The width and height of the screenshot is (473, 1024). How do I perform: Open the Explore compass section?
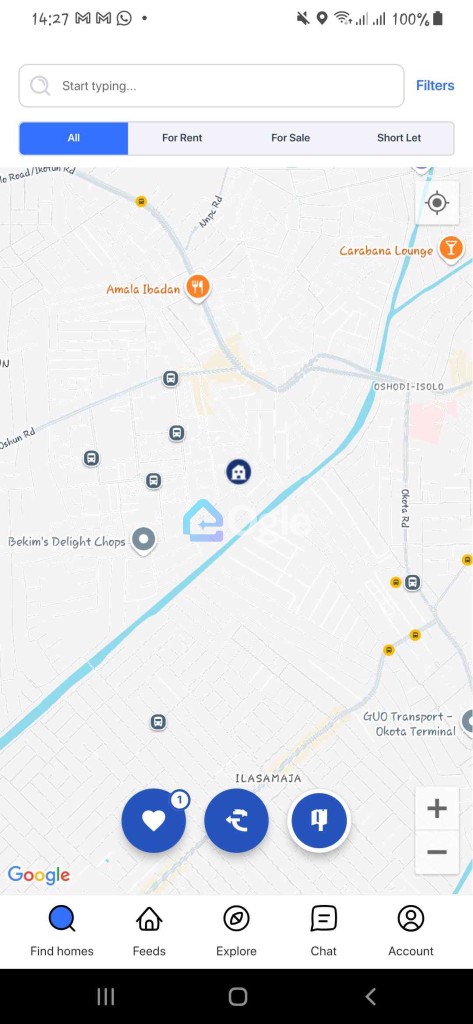[x=236, y=931]
